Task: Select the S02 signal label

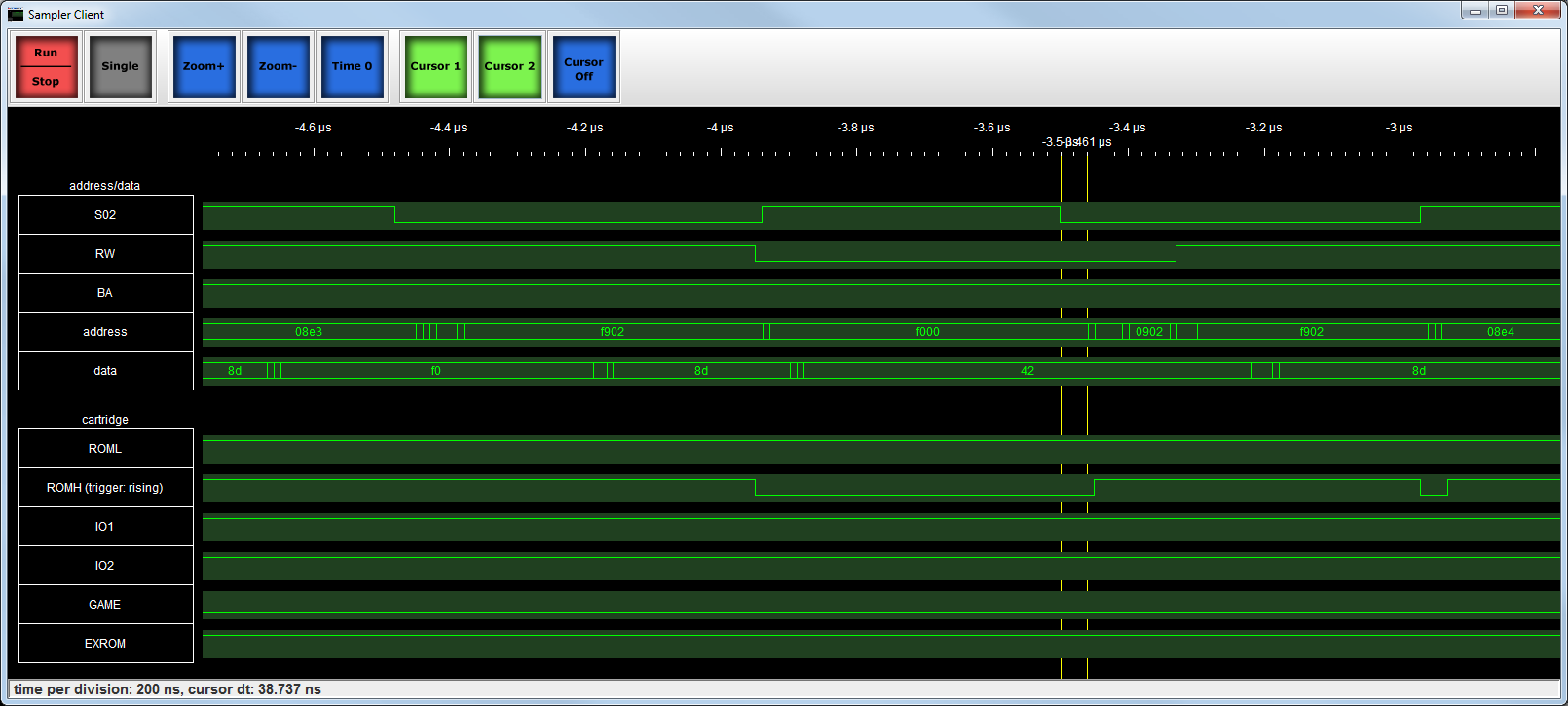Action: [x=105, y=215]
